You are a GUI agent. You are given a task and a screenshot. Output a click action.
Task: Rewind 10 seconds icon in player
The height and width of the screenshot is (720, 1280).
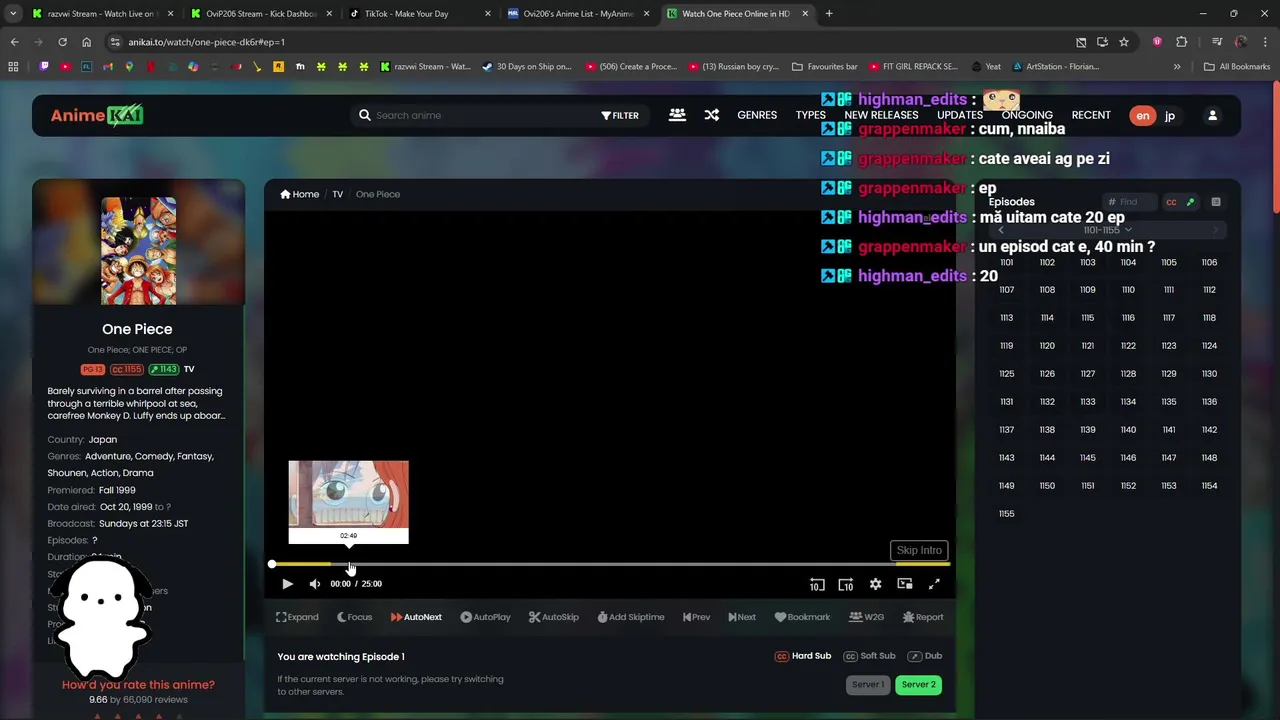tap(817, 585)
